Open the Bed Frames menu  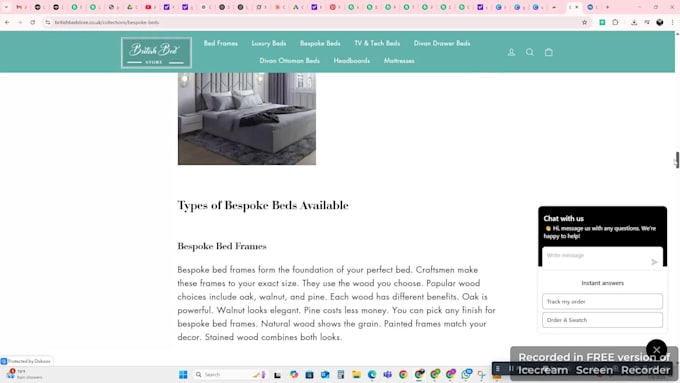[x=221, y=43]
